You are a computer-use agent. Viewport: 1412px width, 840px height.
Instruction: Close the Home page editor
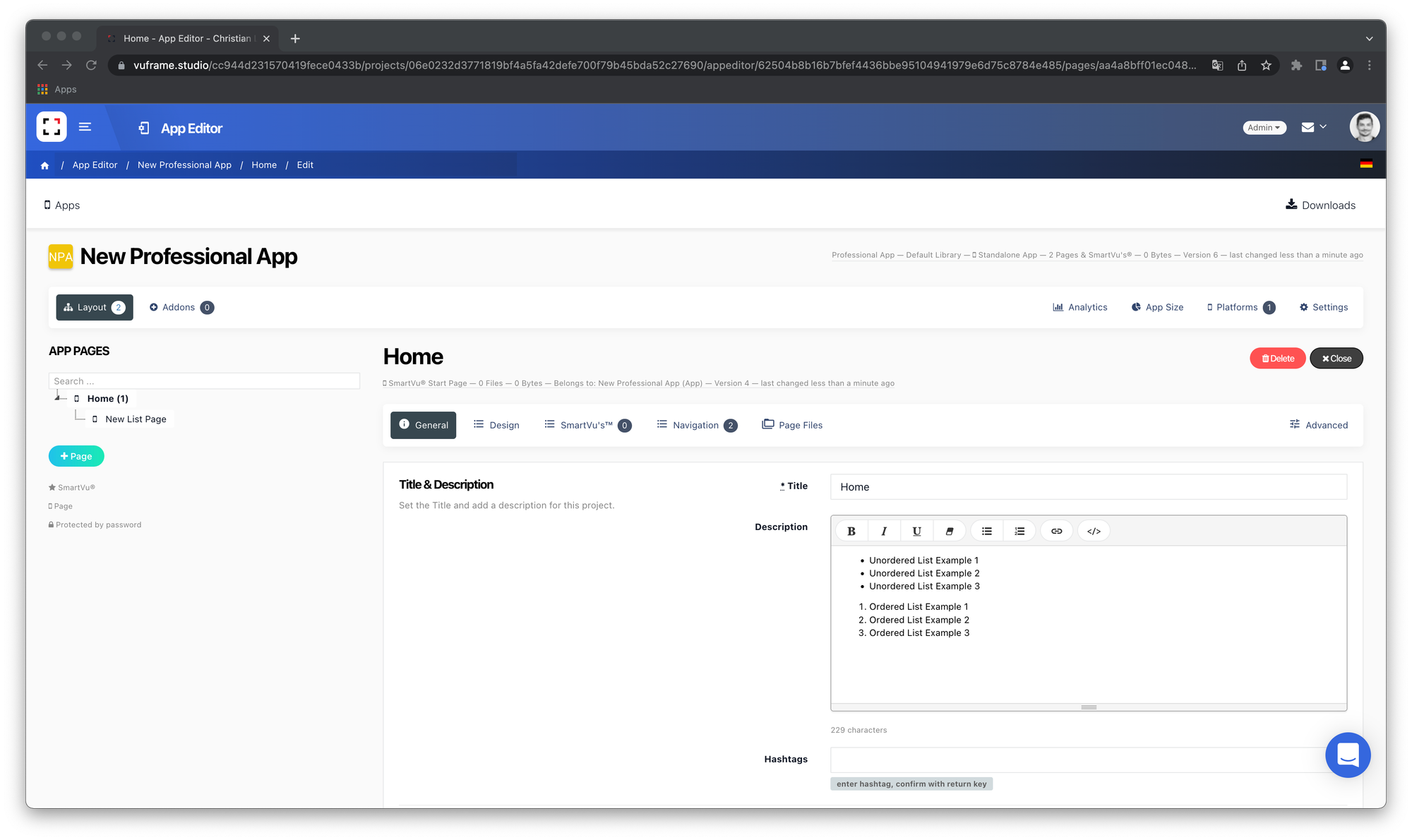click(1336, 359)
